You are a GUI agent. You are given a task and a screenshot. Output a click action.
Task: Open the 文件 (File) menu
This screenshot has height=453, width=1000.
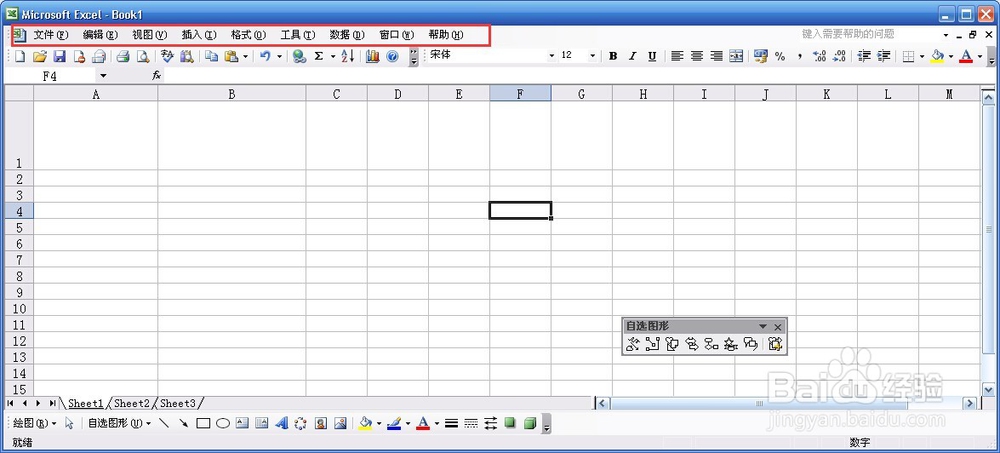pos(50,34)
